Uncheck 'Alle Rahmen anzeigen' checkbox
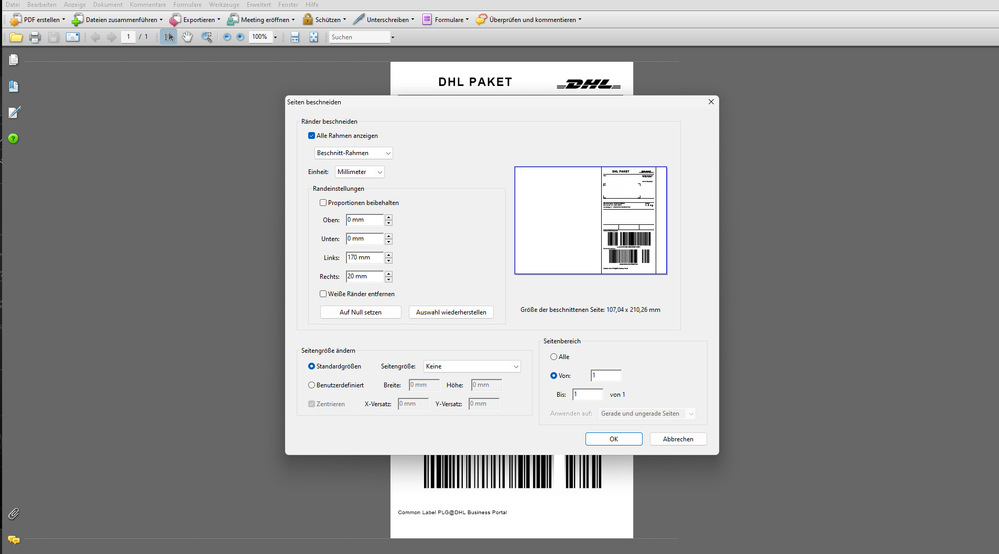This screenshot has width=999, height=554. [x=312, y=135]
